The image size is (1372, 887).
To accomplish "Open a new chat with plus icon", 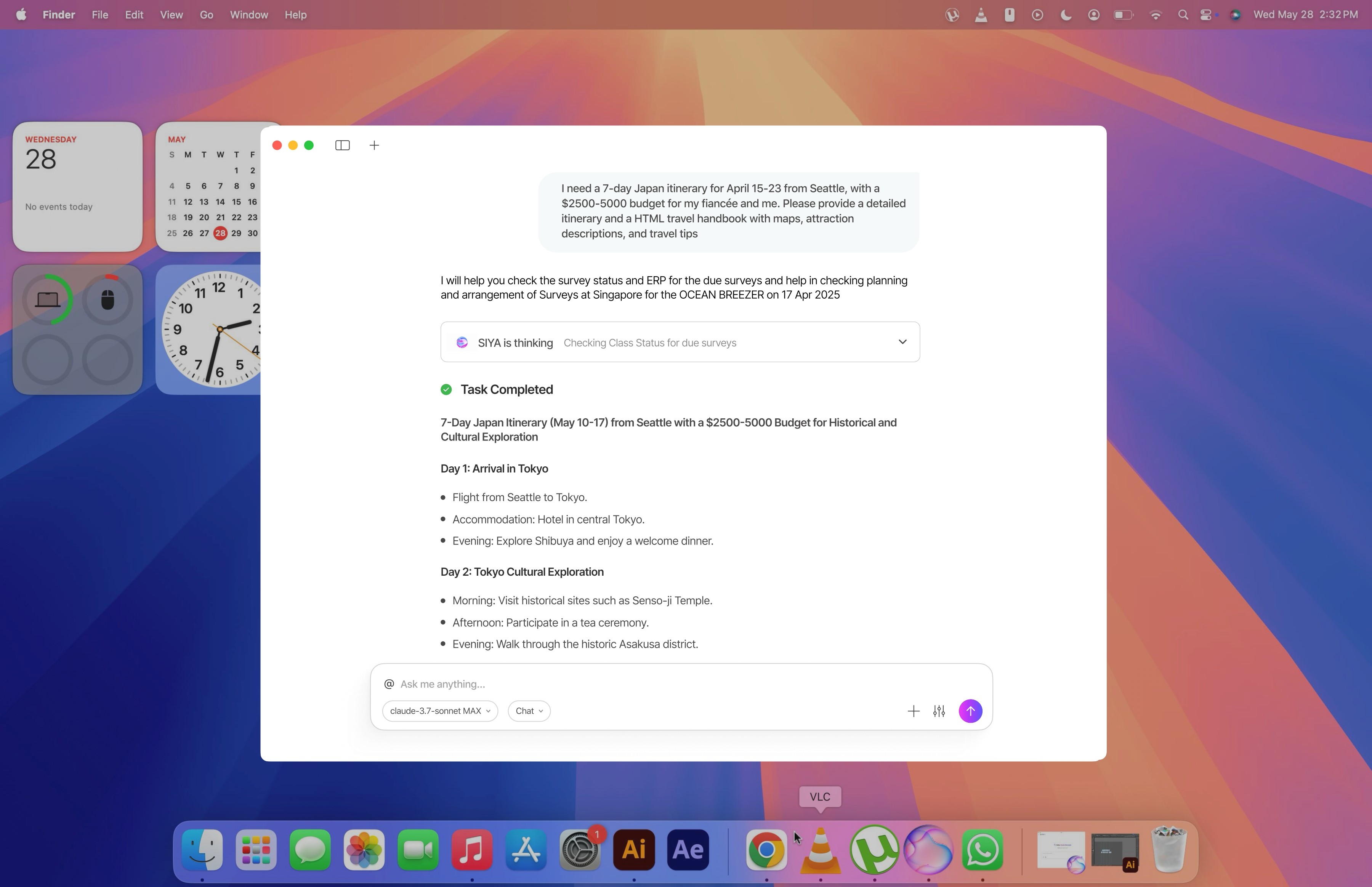I will pyautogui.click(x=374, y=145).
